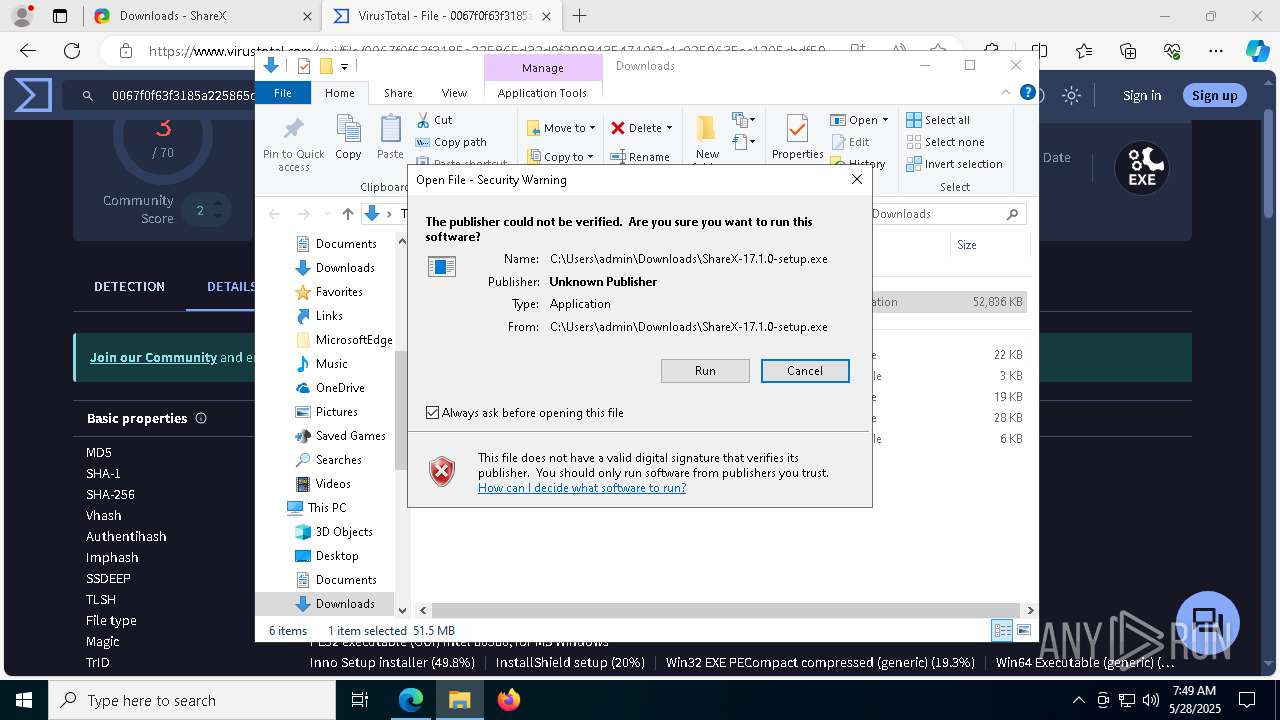Click the Properties checkmark icon
Viewport: 1280px width, 720px height.
(x=797, y=130)
